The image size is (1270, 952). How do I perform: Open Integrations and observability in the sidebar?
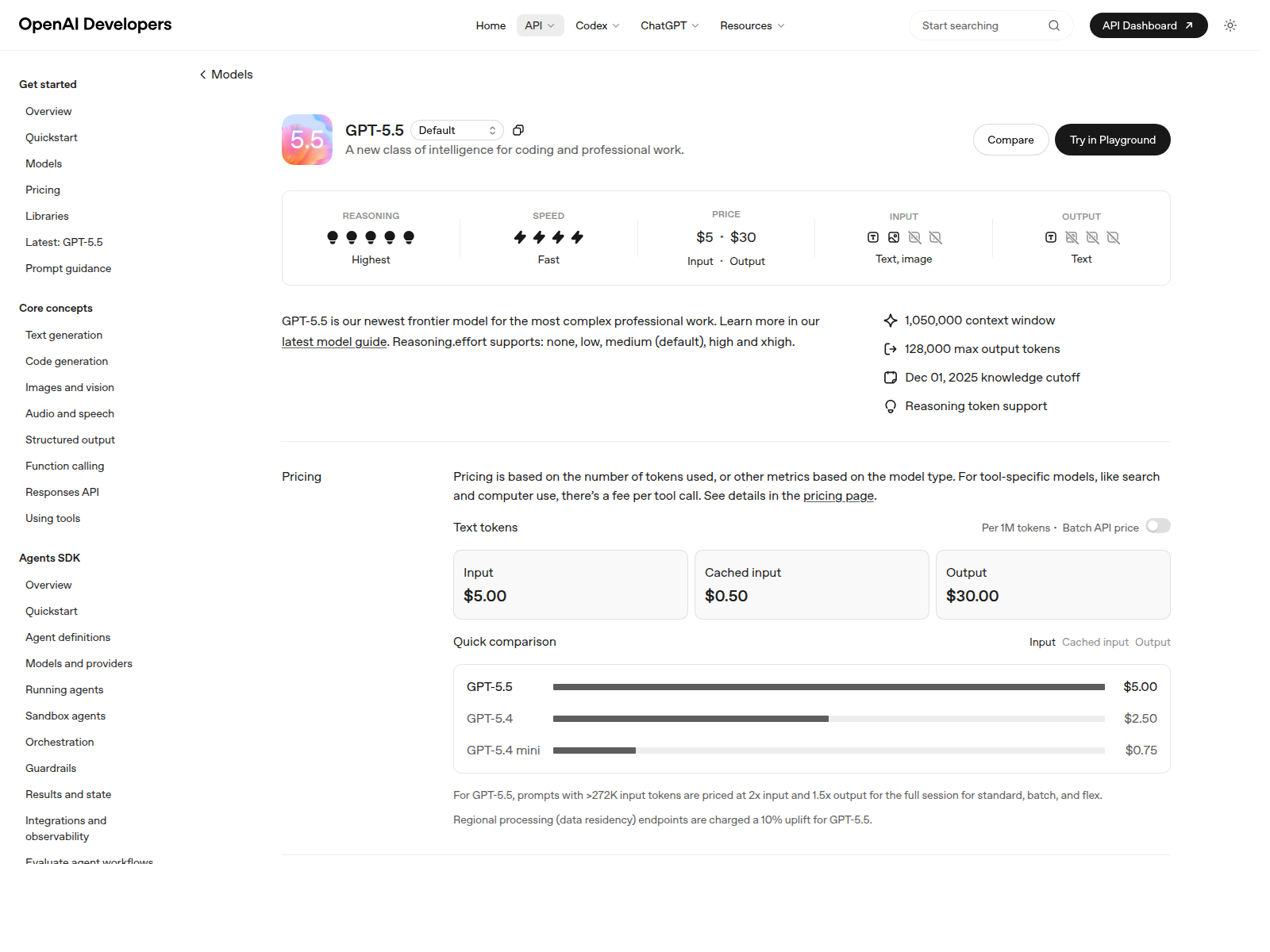66,828
